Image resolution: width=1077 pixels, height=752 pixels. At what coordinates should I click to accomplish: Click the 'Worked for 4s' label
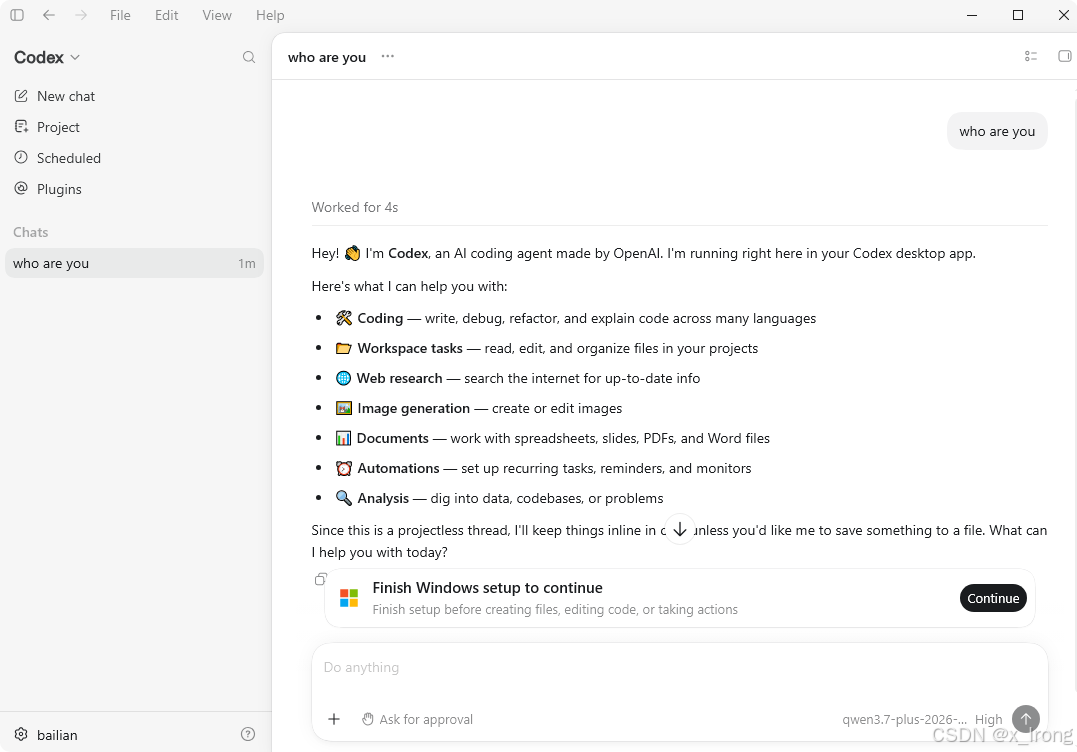point(354,207)
